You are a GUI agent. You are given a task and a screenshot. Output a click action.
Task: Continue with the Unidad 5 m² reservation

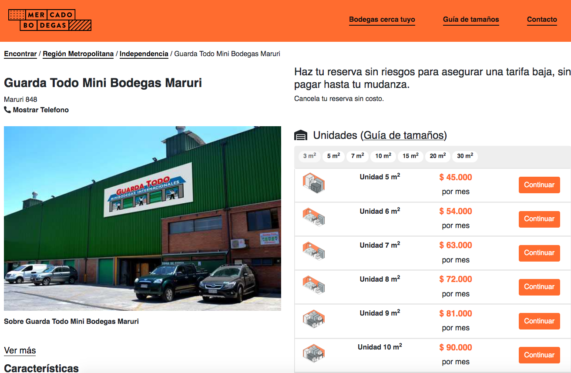point(539,185)
